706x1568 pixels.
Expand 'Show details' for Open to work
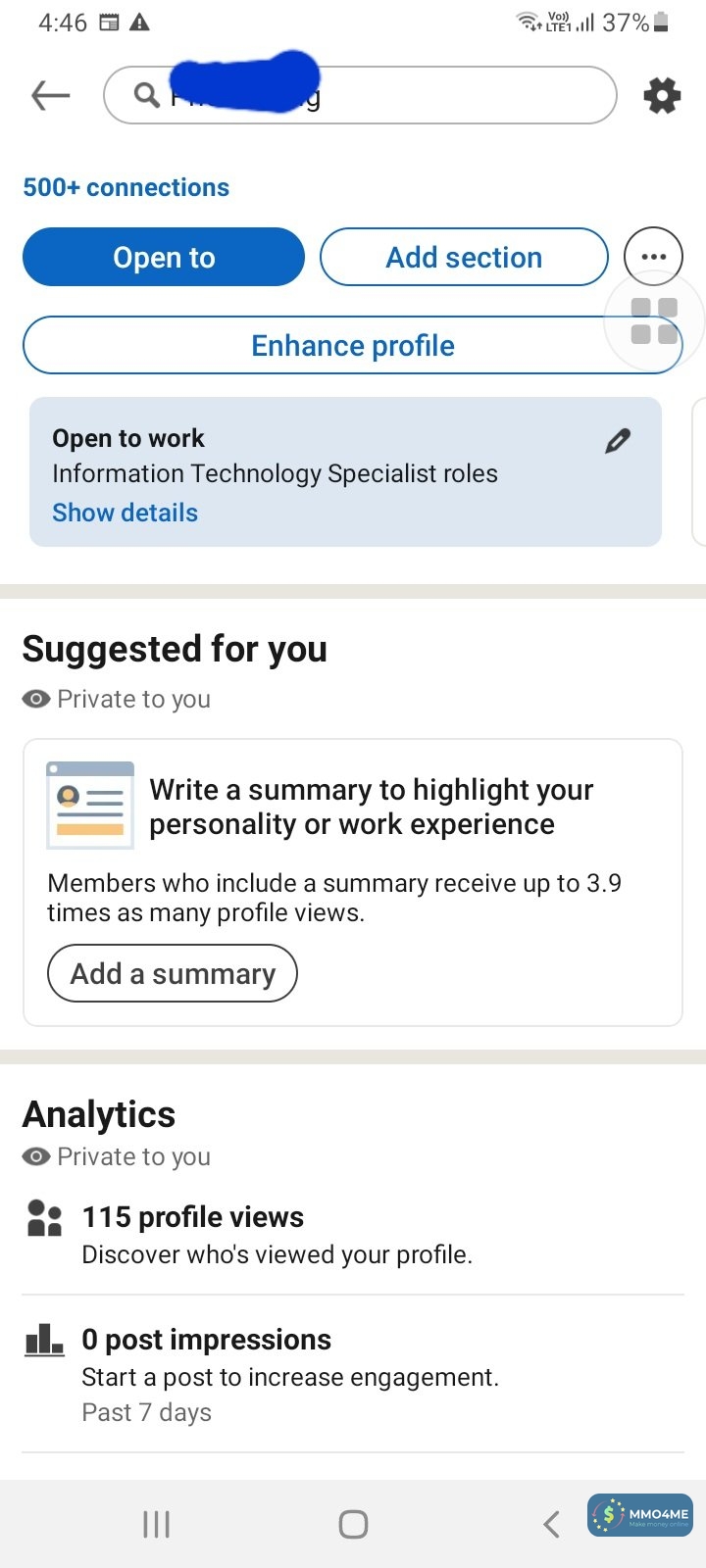(x=125, y=513)
